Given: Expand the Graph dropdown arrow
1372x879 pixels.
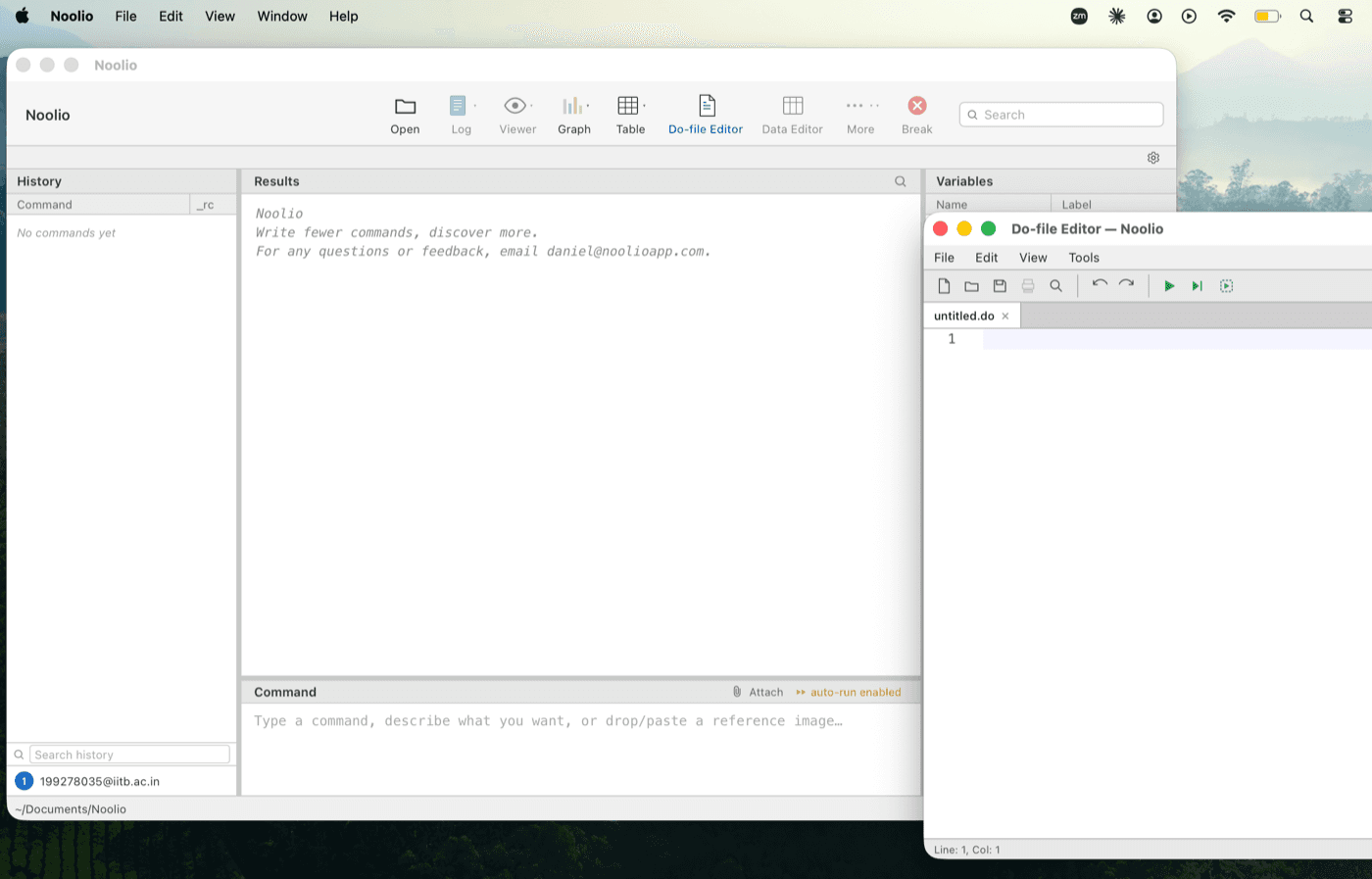Looking at the screenshot, I should click(x=588, y=105).
